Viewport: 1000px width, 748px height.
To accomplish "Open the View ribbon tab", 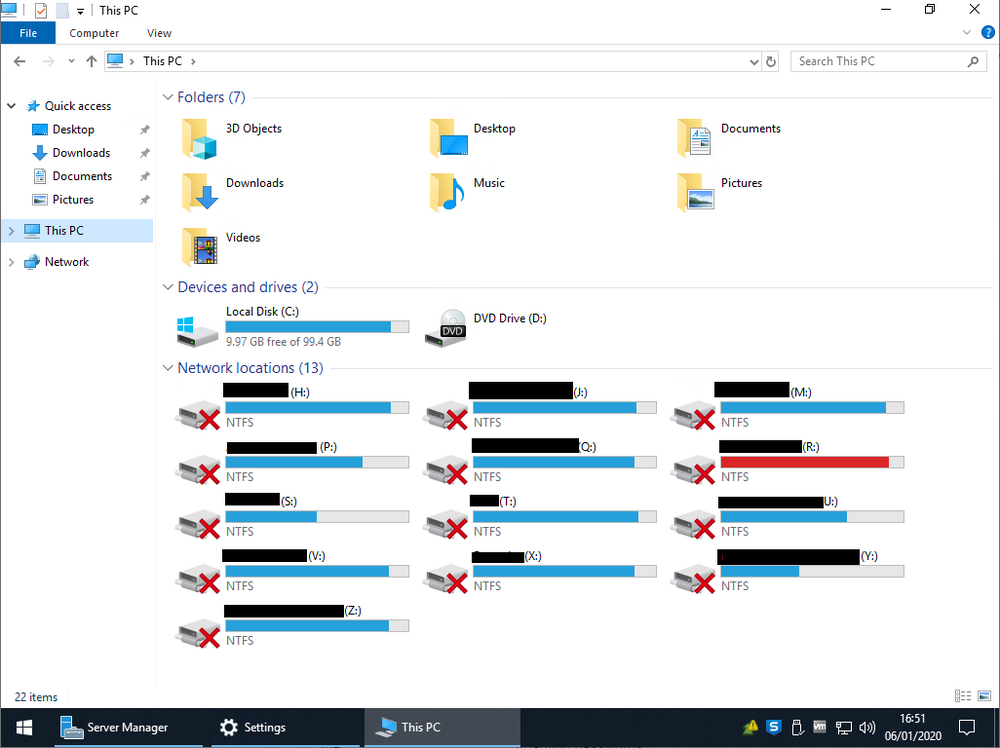I will 158,32.
